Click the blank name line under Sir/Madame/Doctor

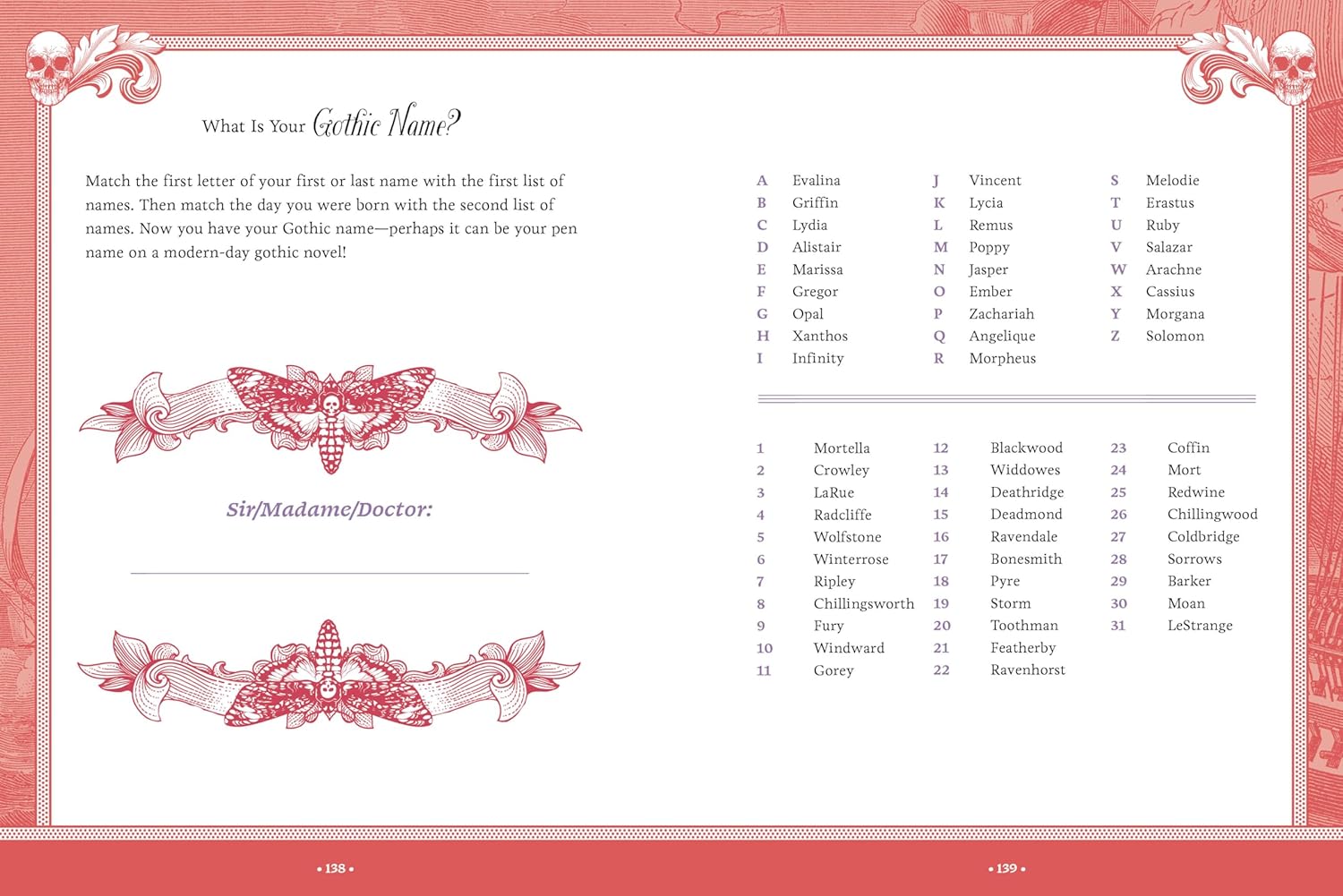coord(329,572)
